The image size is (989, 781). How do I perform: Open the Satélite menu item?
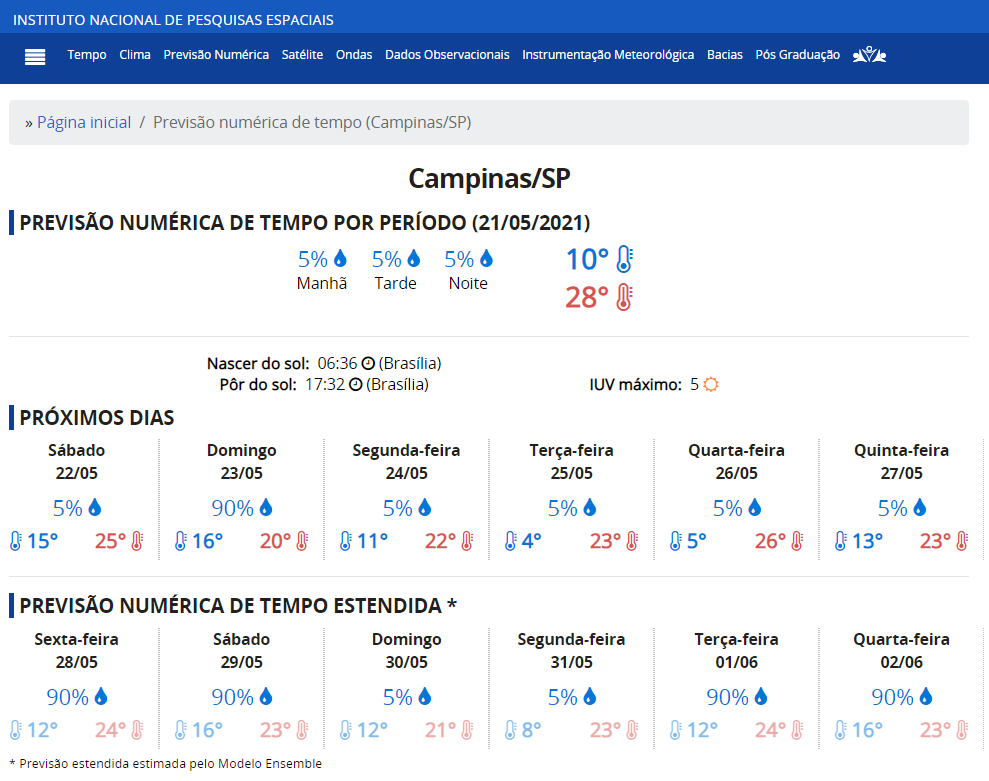coord(302,55)
